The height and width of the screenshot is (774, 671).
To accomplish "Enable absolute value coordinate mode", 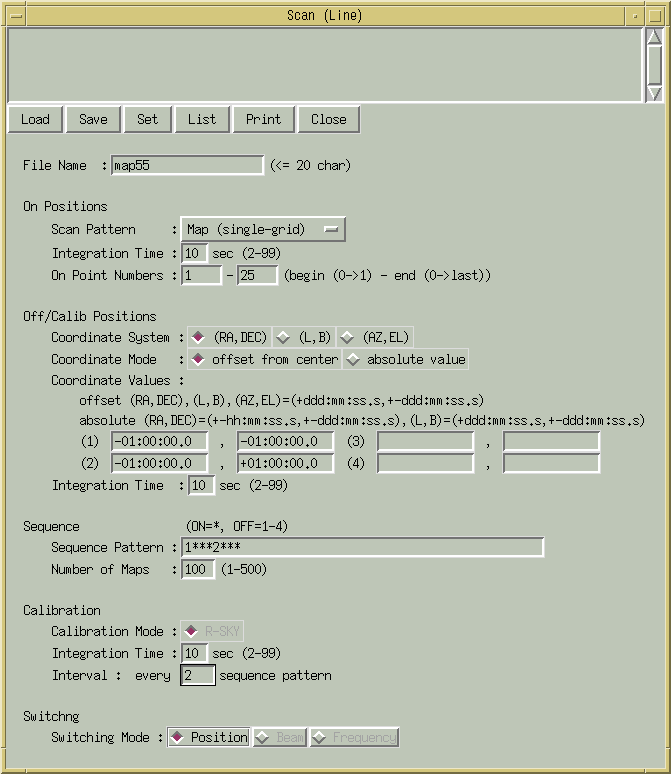I will coord(406,360).
